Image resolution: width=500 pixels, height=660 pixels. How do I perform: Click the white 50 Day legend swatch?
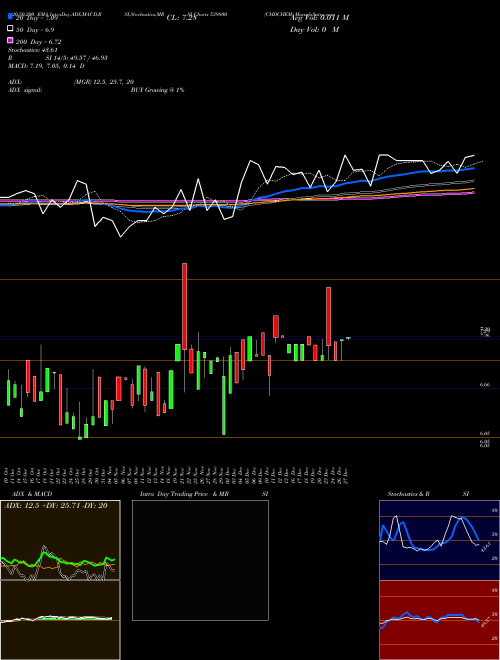coord(10,29)
